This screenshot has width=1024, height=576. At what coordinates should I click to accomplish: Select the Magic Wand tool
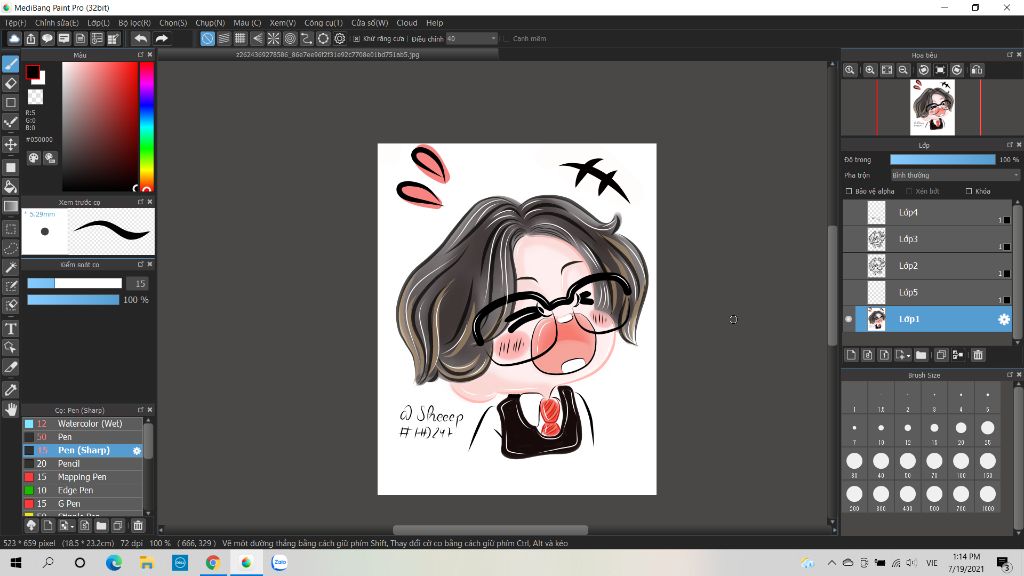click(10, 268)
